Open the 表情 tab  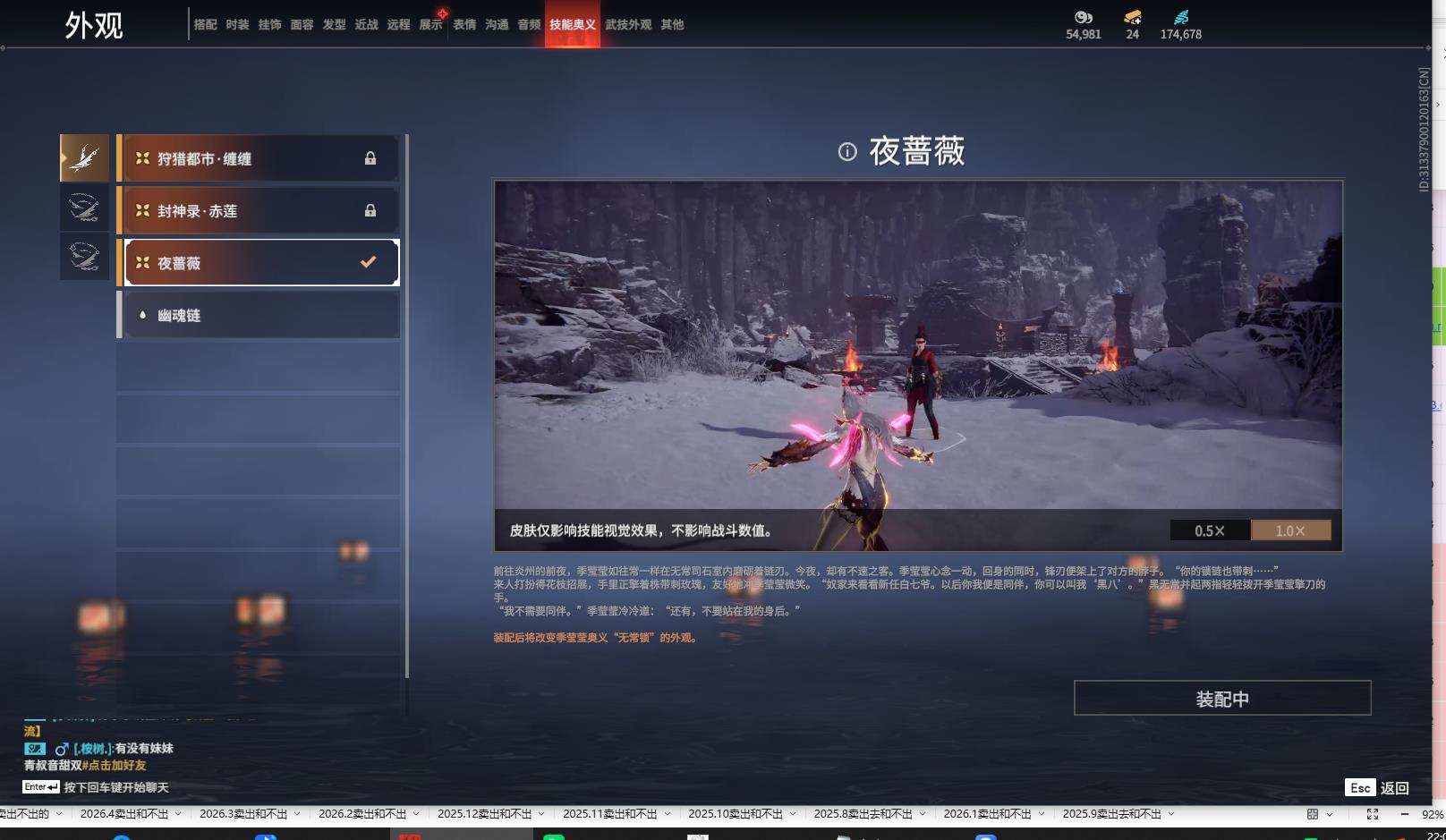(x=464, y=25)
